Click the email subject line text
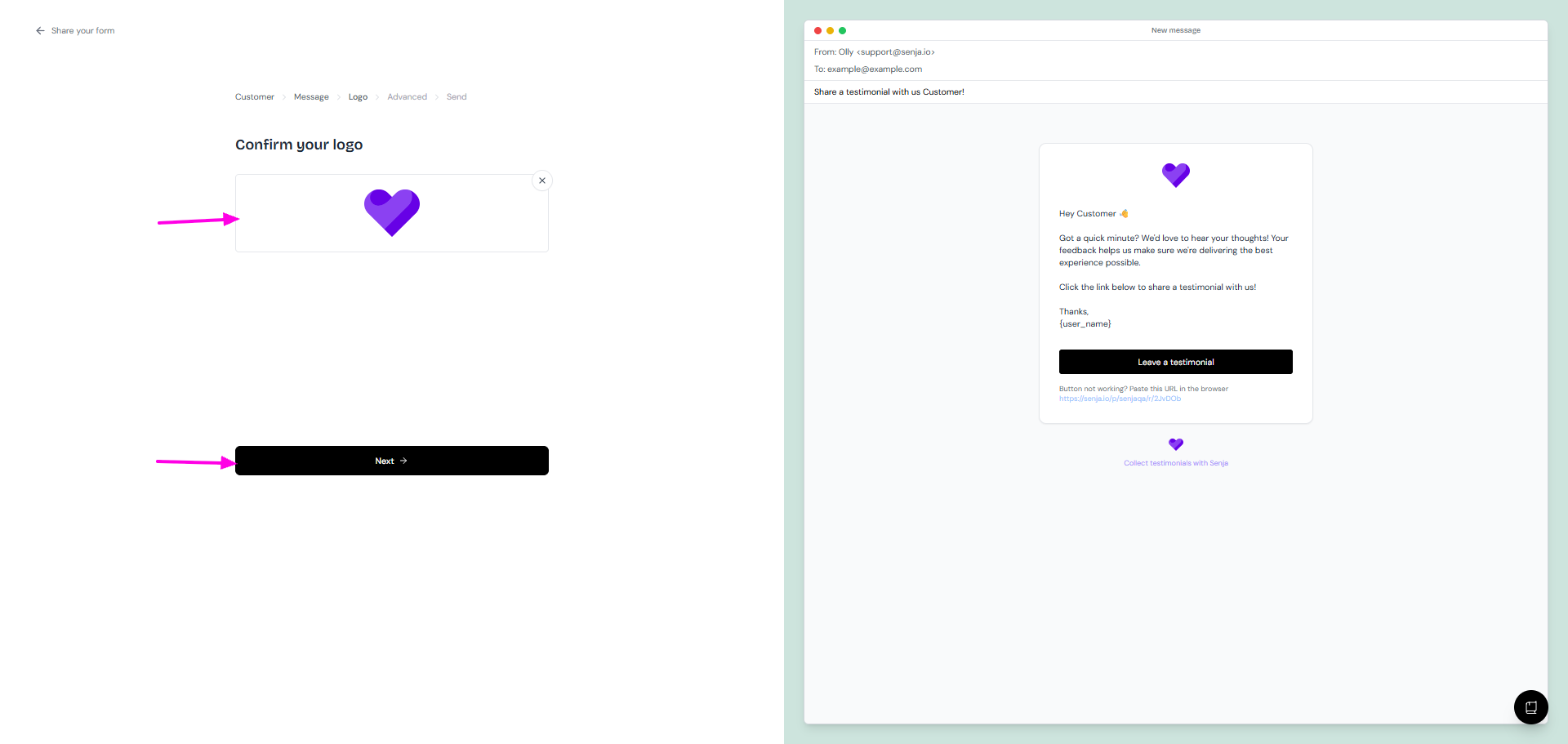This screenshot has height=744, width=1568. pyautogui.click(x=889, y=92)
